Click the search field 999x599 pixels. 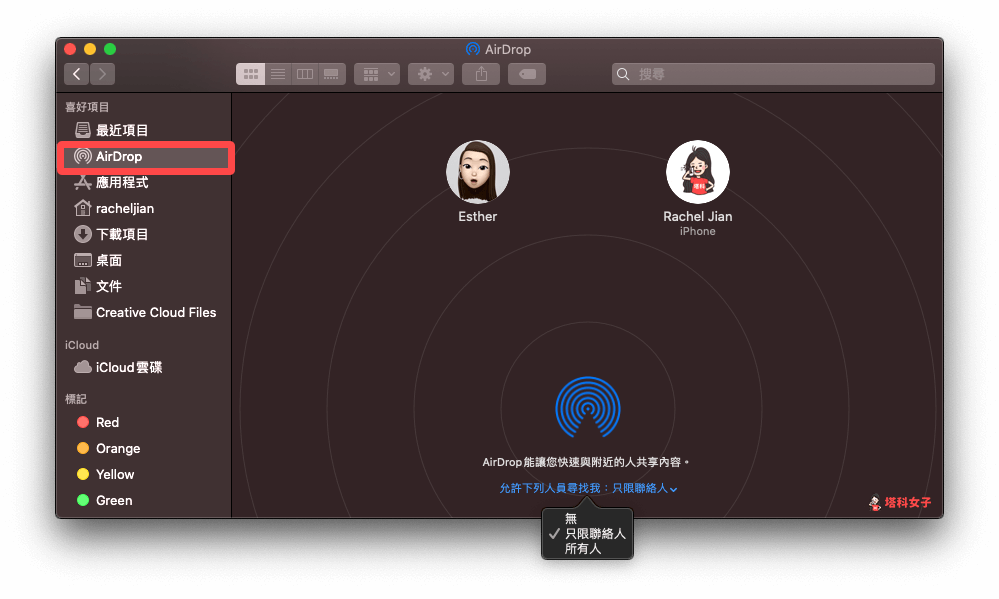[773, 74]
